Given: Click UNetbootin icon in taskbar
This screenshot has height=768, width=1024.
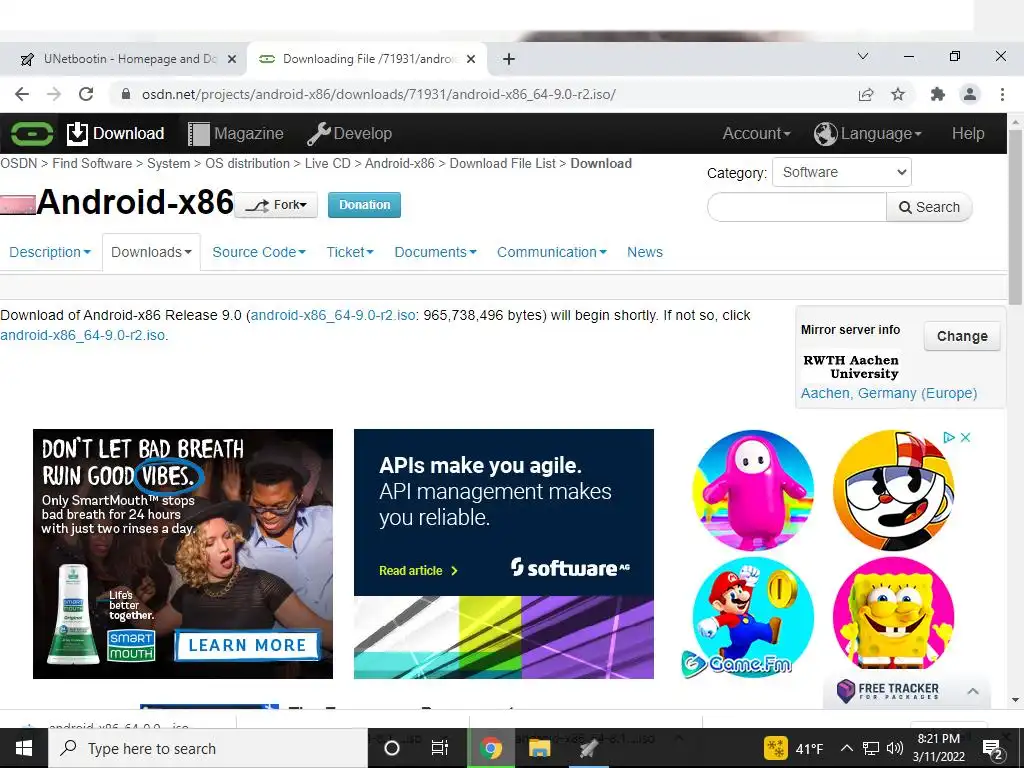Looking at the screenshot, I should (x=588, y=748).
